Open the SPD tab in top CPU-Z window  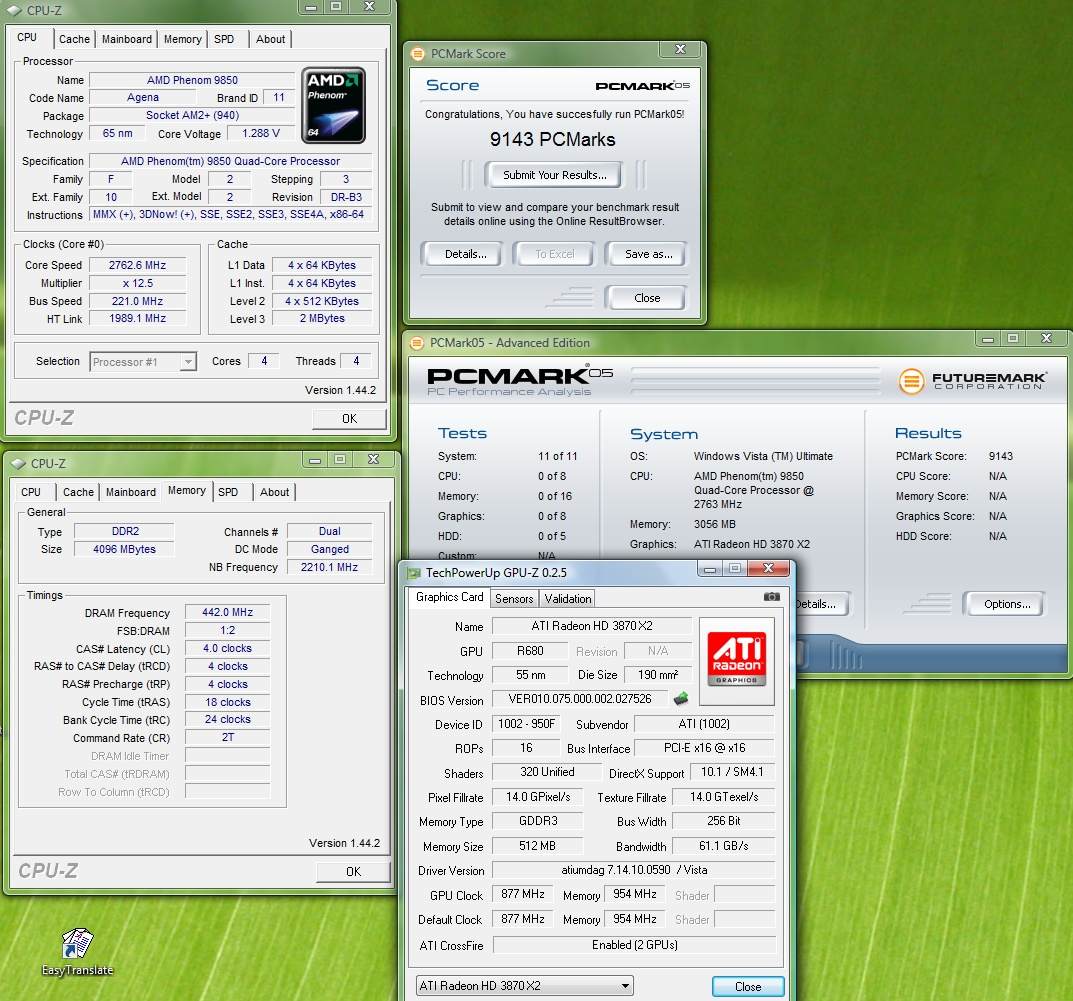click(x=224, y=39)
